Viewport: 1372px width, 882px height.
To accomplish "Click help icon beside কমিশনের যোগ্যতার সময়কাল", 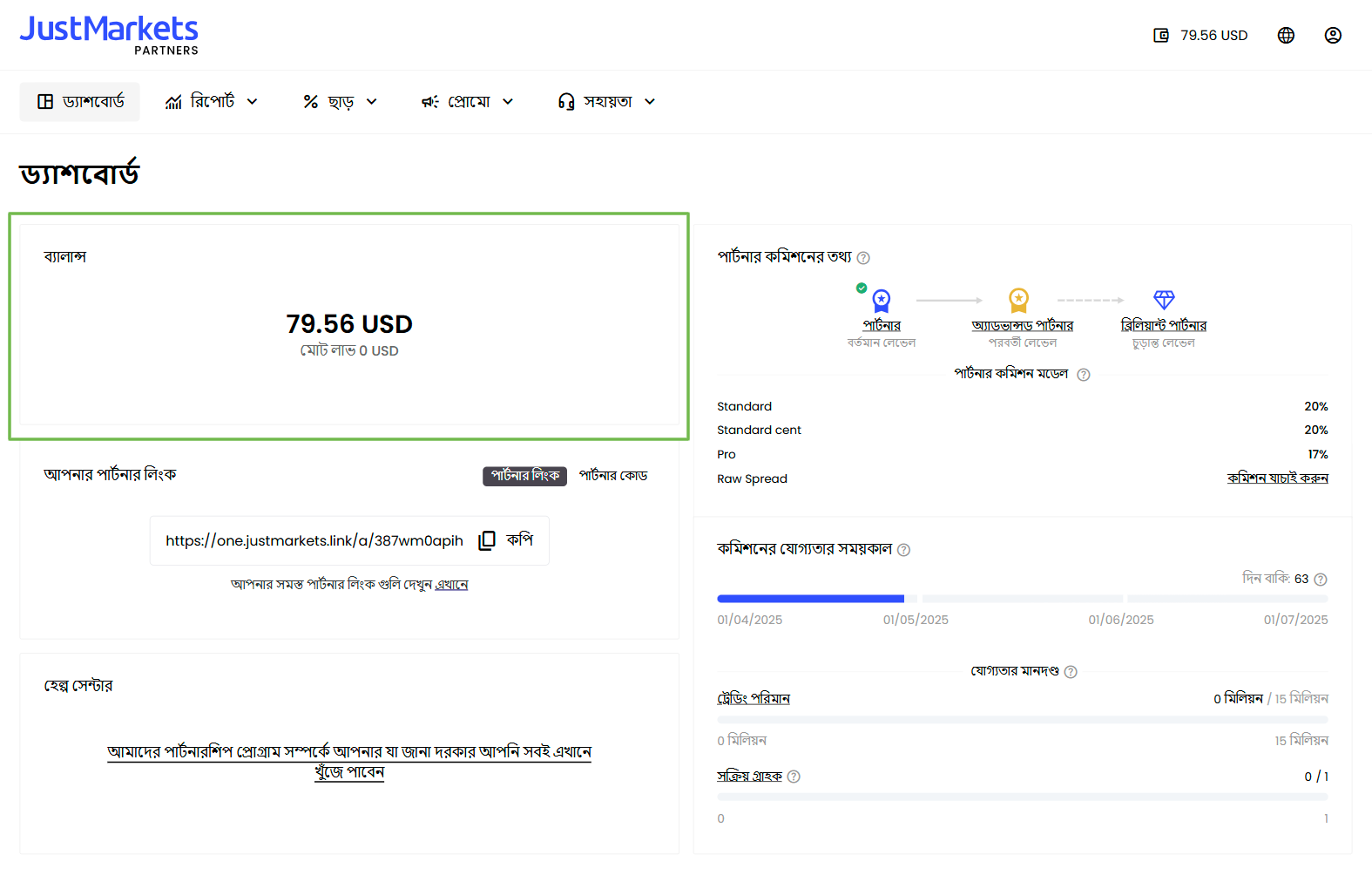I will pos(903,550).
